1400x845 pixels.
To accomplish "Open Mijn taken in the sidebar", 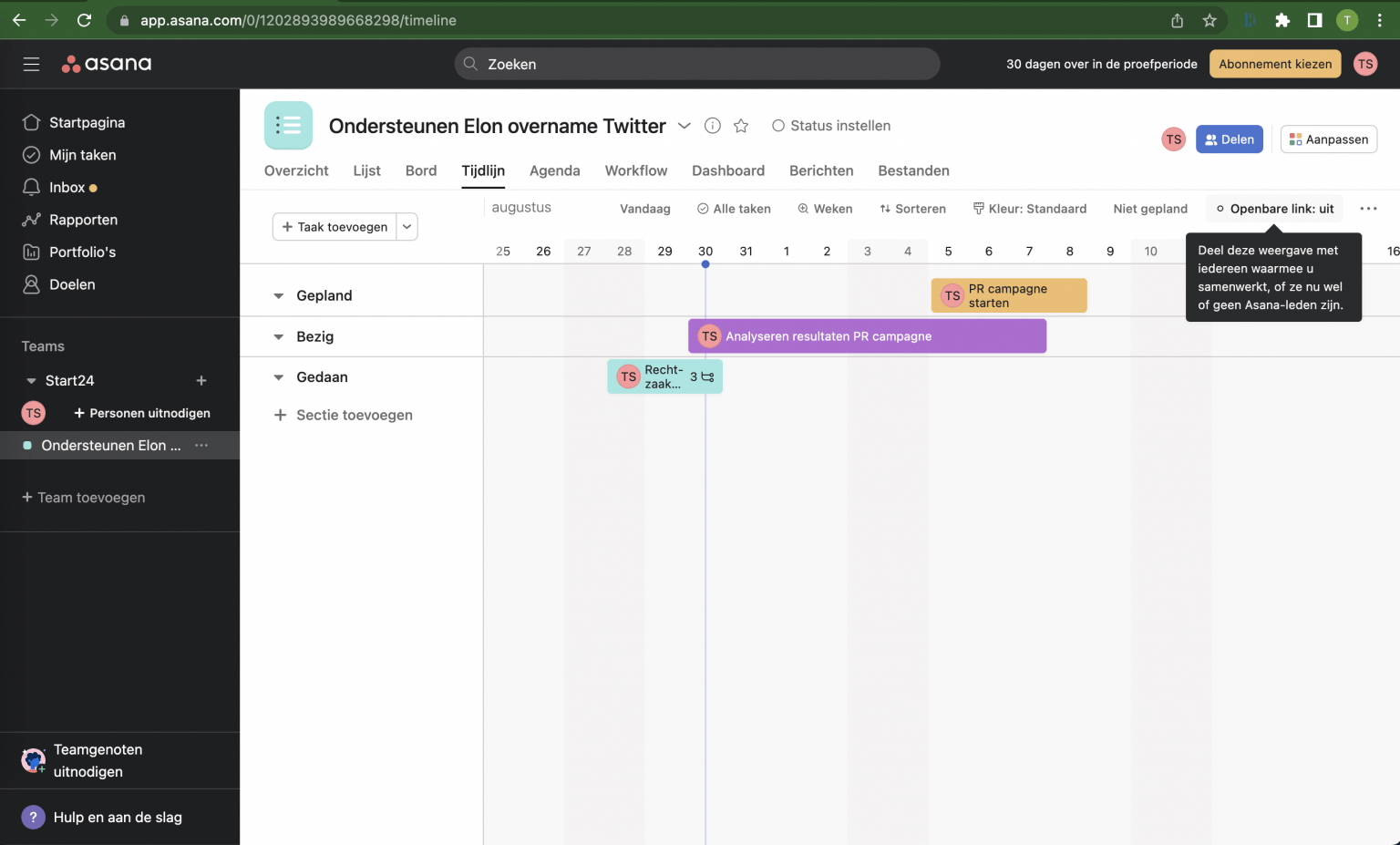I will pos(83,154).
